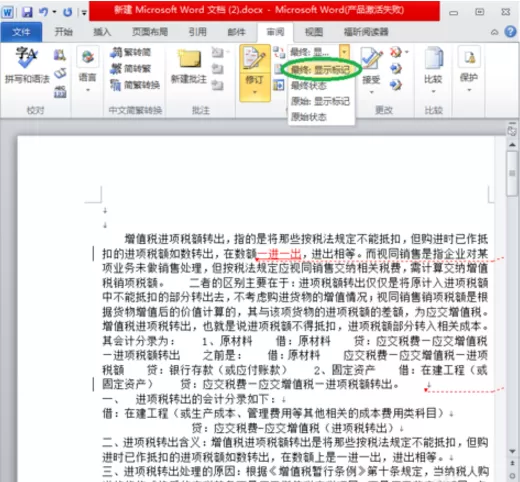Jump to the previous change arrow icon

(x=396, y=69)
